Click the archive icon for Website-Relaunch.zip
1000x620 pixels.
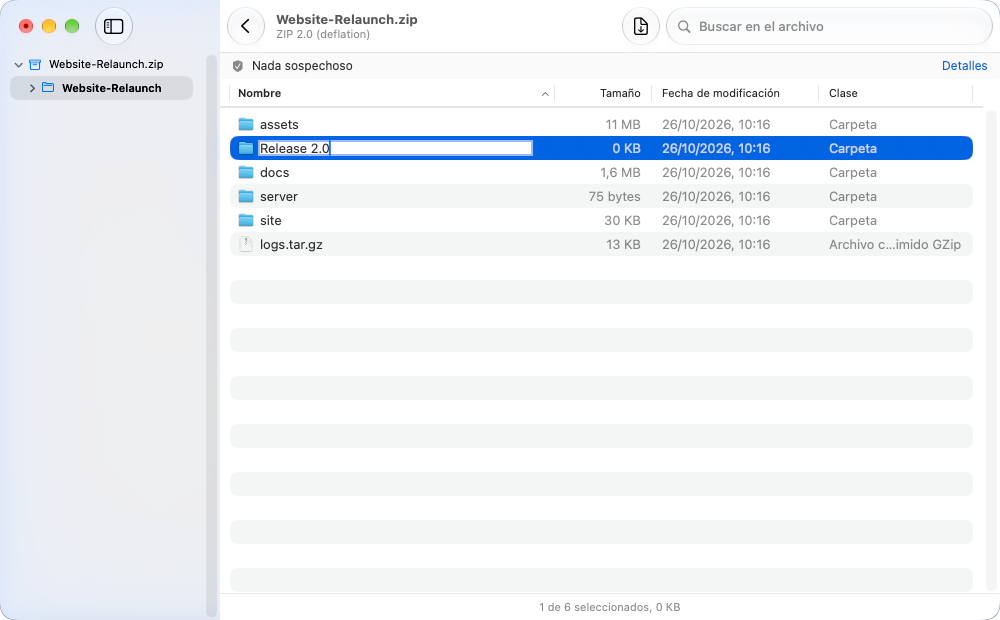click(x=35, y=64)
